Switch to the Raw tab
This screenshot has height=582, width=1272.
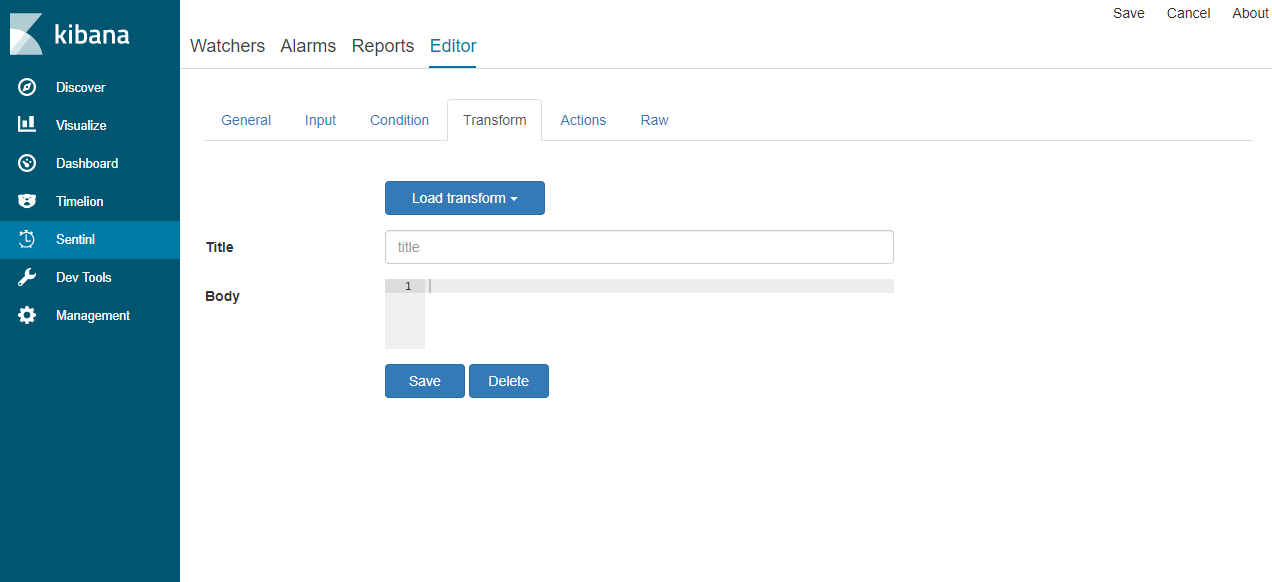pos(654,120)
